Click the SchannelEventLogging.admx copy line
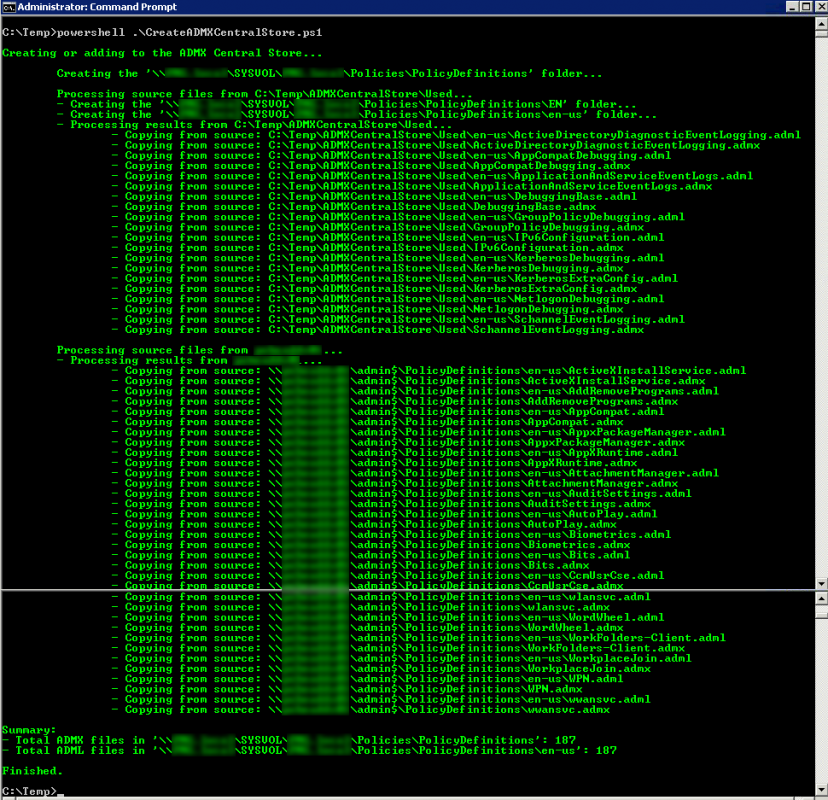The width and height of the screenshot is (828, 800). 378,330
